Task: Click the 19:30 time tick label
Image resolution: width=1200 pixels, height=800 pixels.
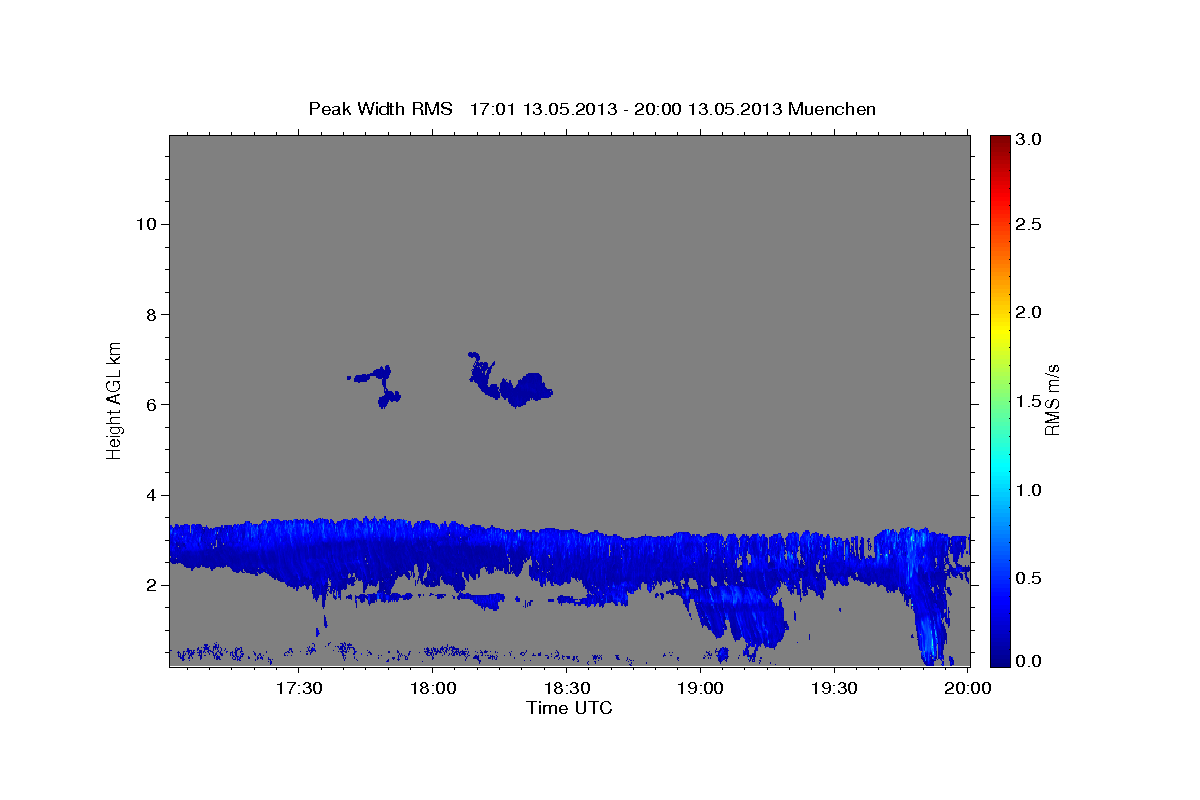Action: (834, 688)
